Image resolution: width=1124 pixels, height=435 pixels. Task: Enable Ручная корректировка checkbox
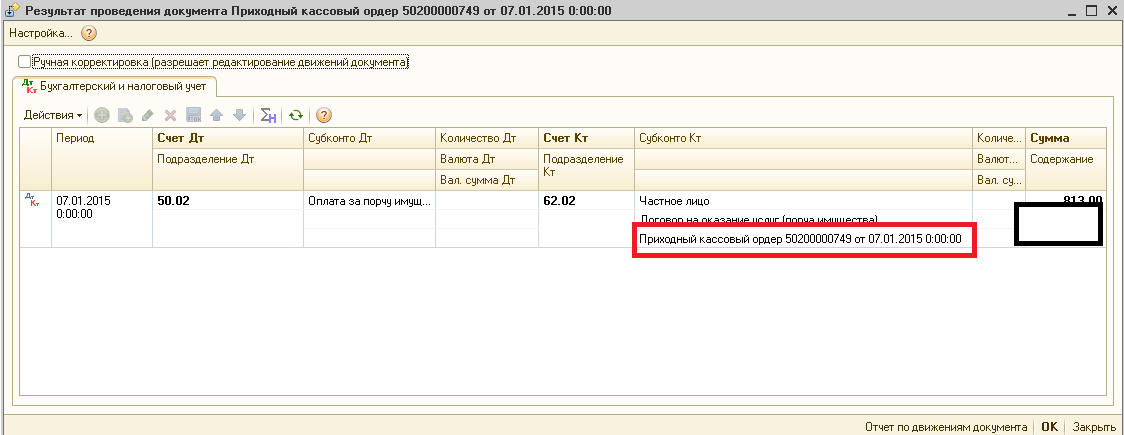pyautogui.click(x=24, y=62)
